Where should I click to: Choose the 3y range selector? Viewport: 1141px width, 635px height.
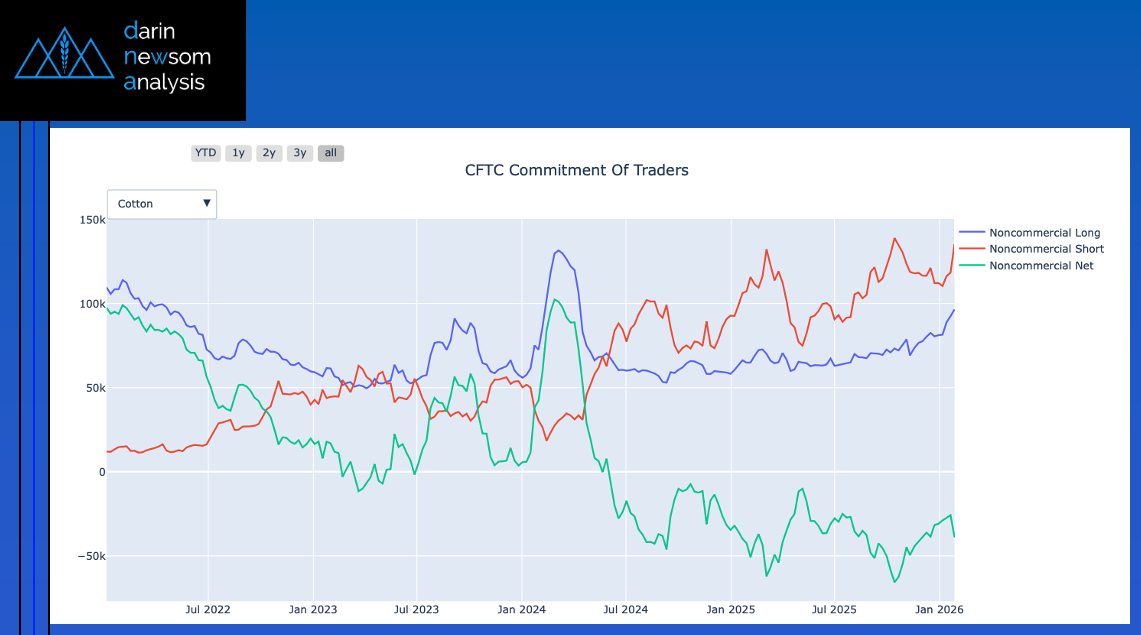300,153
